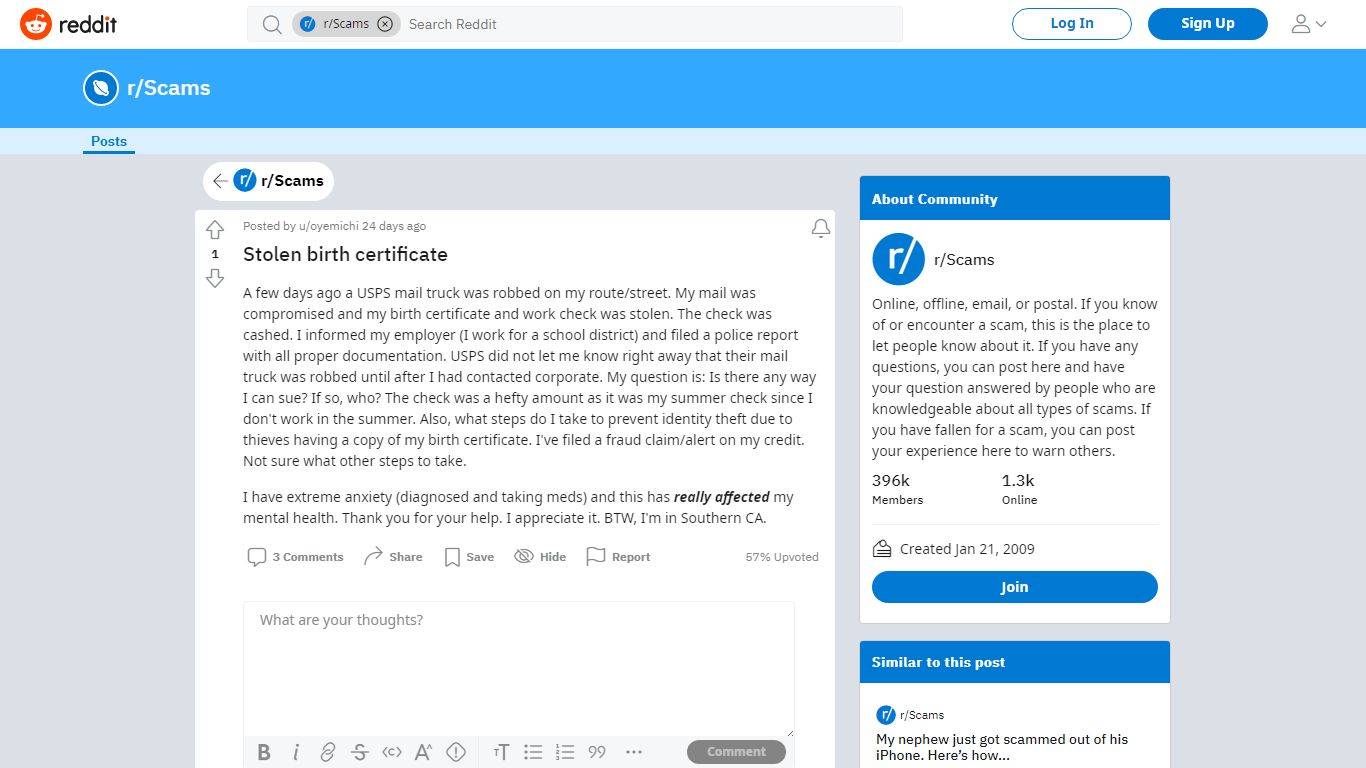The image size is (1366, 768).
Task: Click the Stolen birth certificate title
Action: click(x=345, y=254)
